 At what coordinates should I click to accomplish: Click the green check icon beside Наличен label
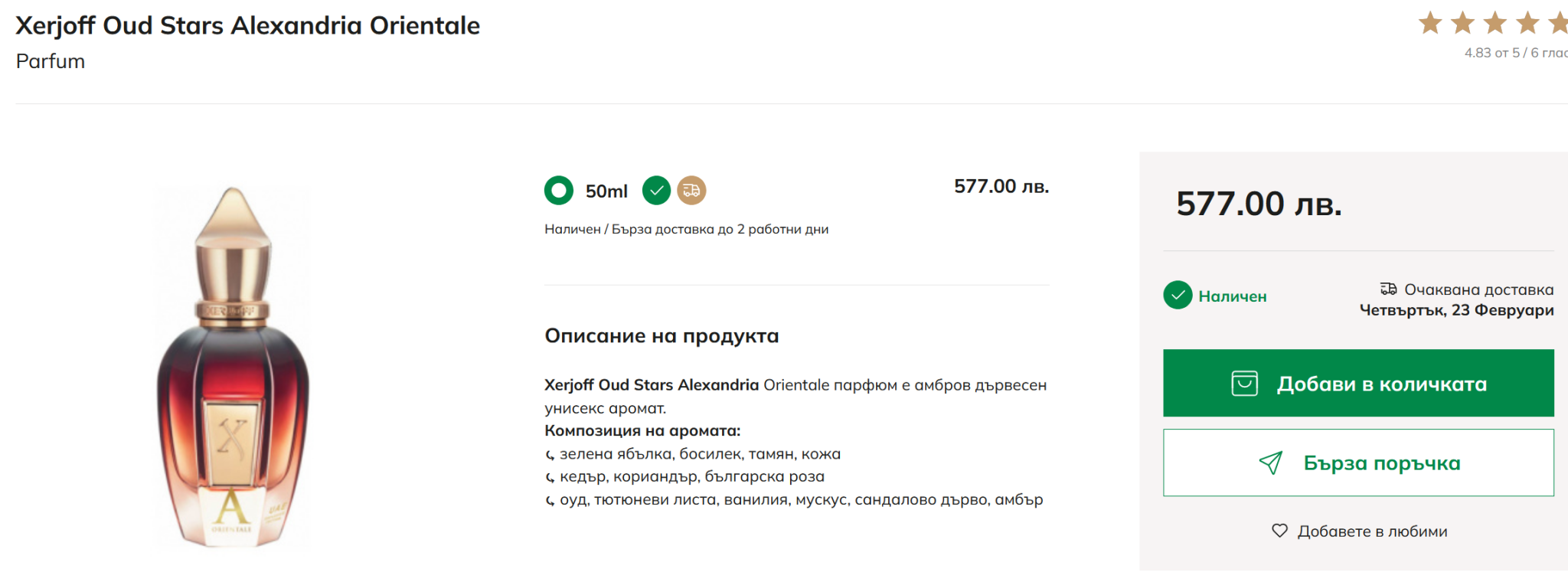click(1178, 295)
